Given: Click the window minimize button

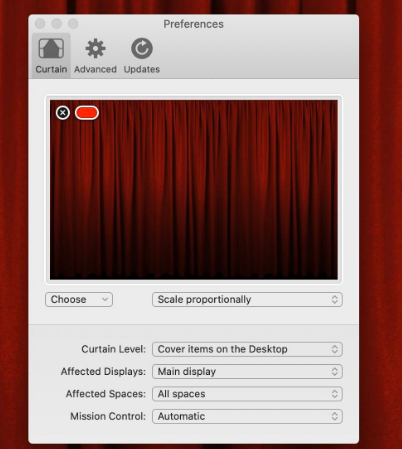Looking at the screenshot, I should pyautogui.click(x=57, y=24).
